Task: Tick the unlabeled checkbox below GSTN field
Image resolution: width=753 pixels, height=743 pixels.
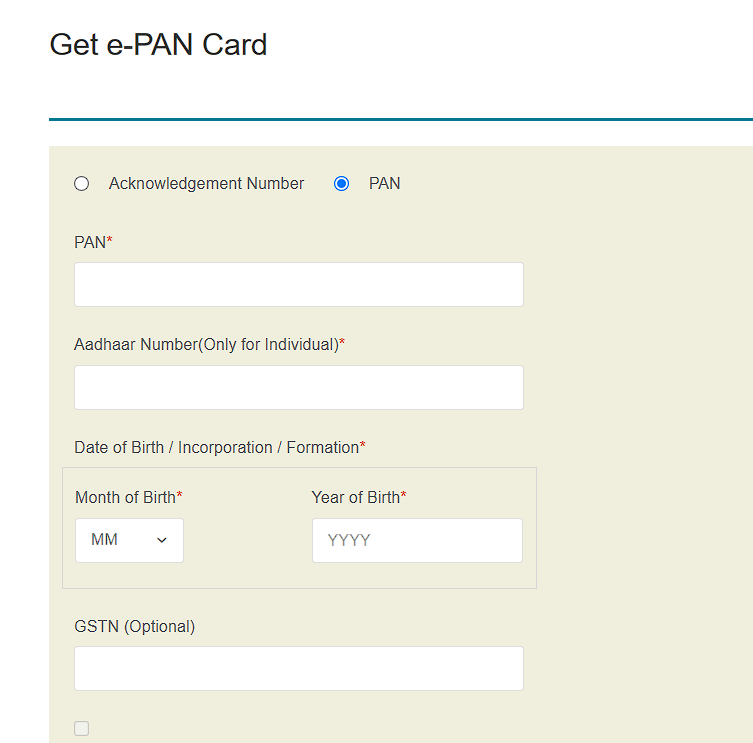Action: [x=82, y=728]
